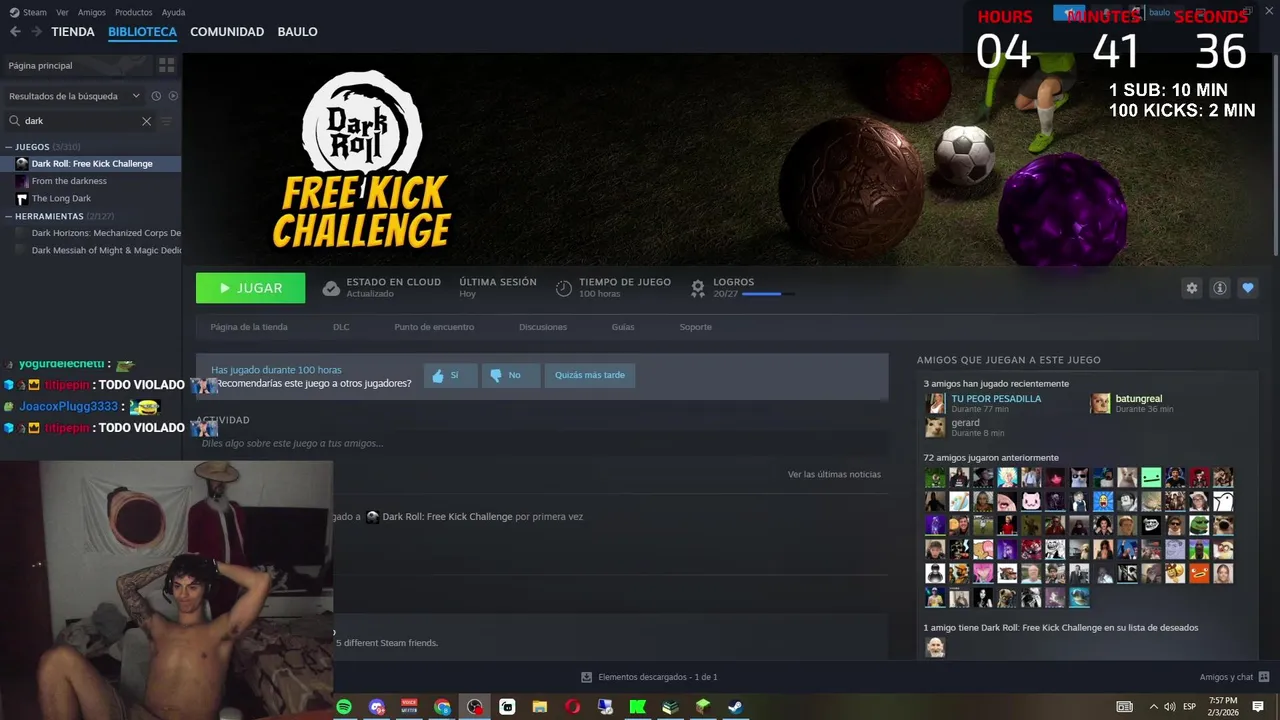Go forward with the right arrow
Viewport: 1280px width, 720px height.
click(x=36, y=32)
